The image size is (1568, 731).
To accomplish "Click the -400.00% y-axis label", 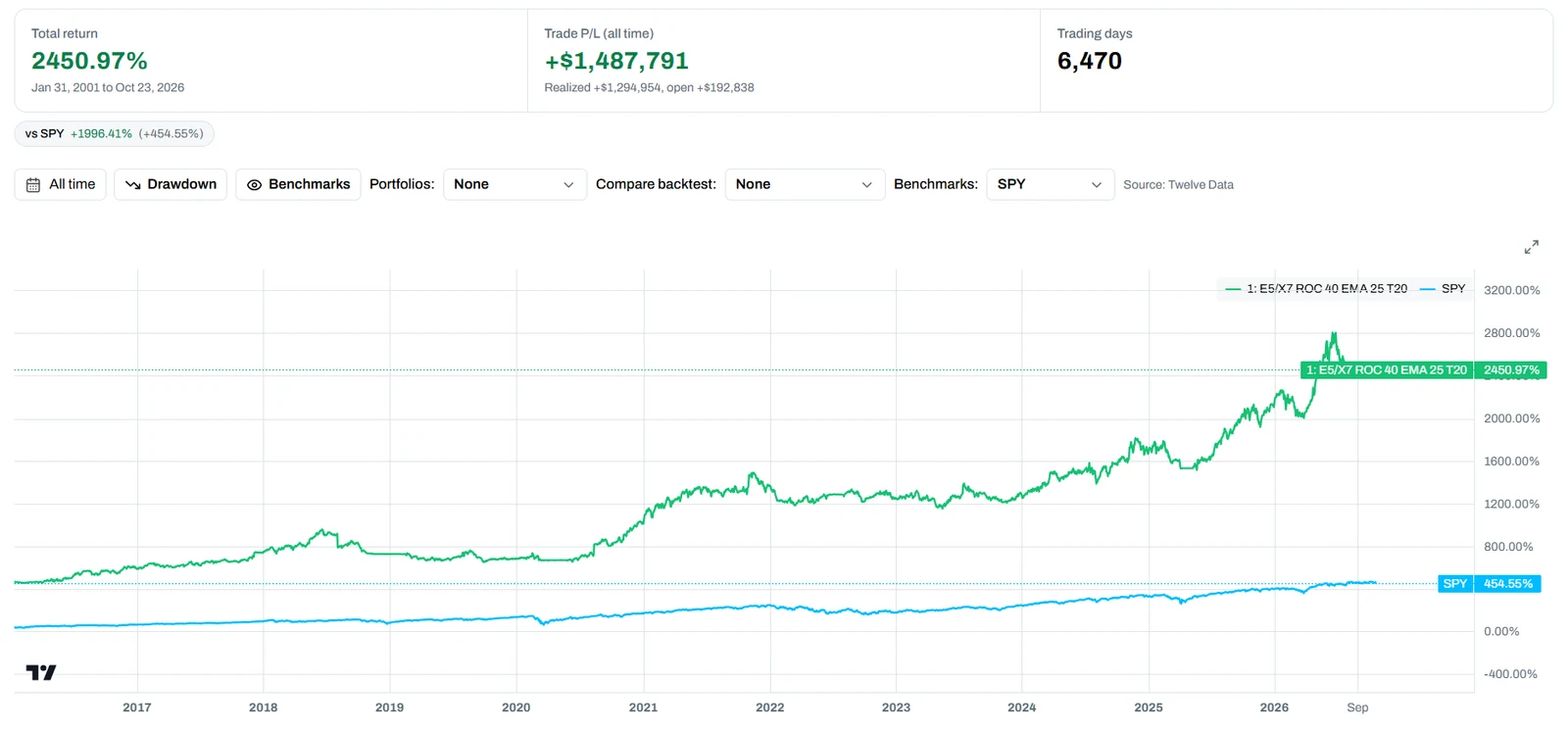I will pos(1510,674).
